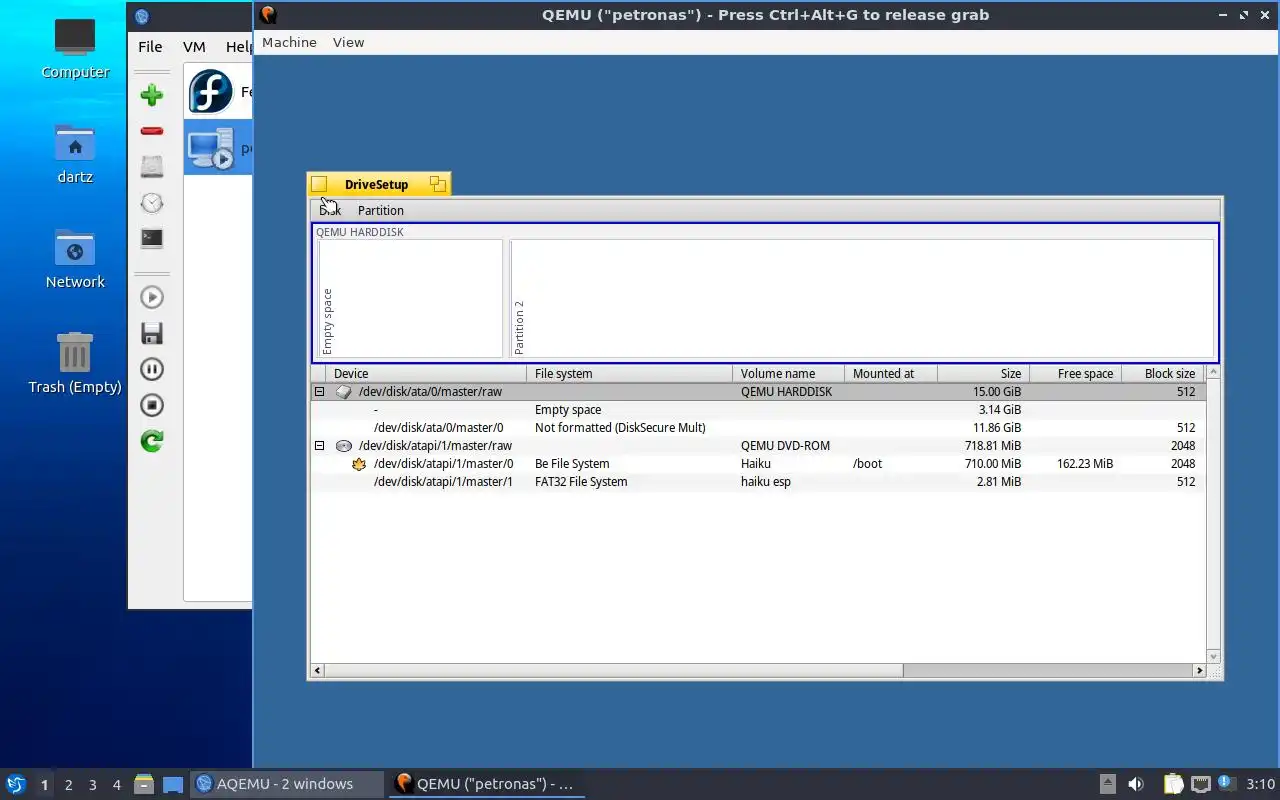Click the green circular arrow icon in AQEMU

pyautogui.click(x=152, y=441)
